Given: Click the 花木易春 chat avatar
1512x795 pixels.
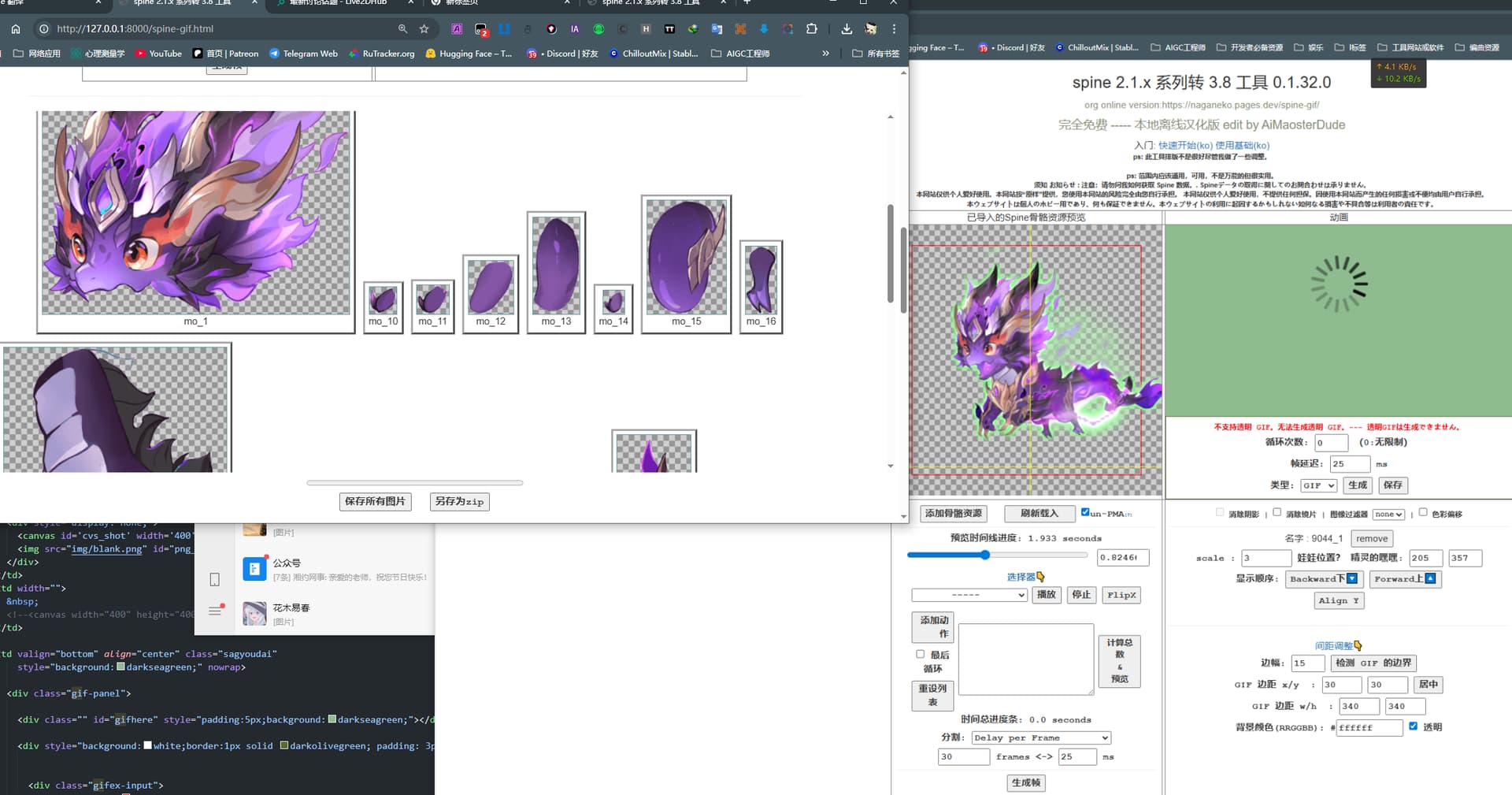Looking at the screenshot, I should pos(254,614).
